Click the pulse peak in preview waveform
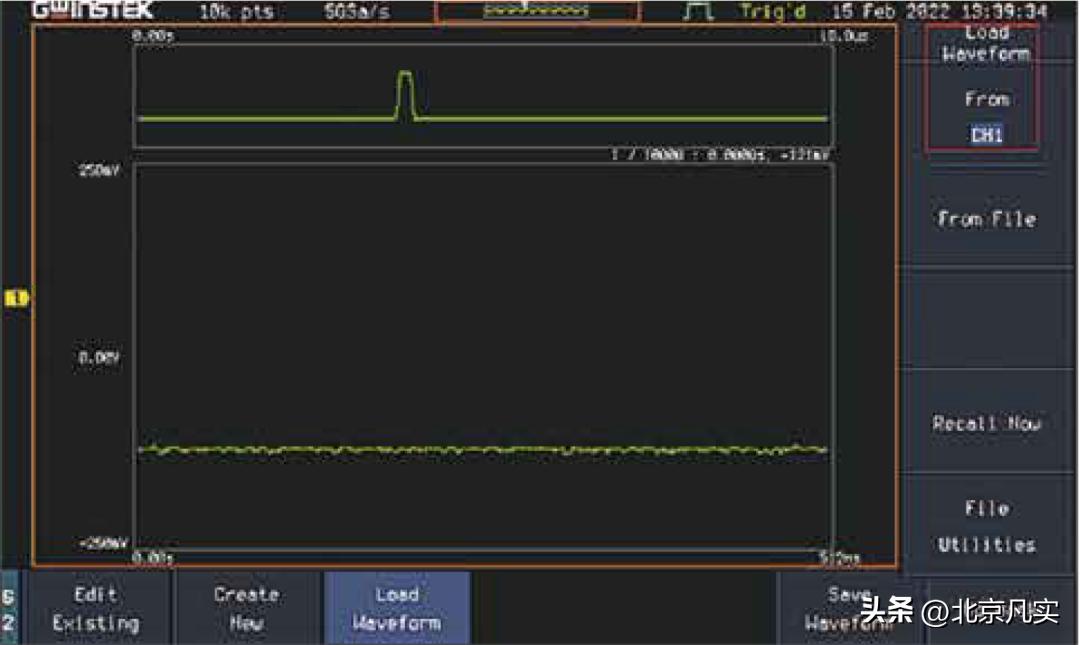This screenshot has width=1080, height=645. (404, 75)
